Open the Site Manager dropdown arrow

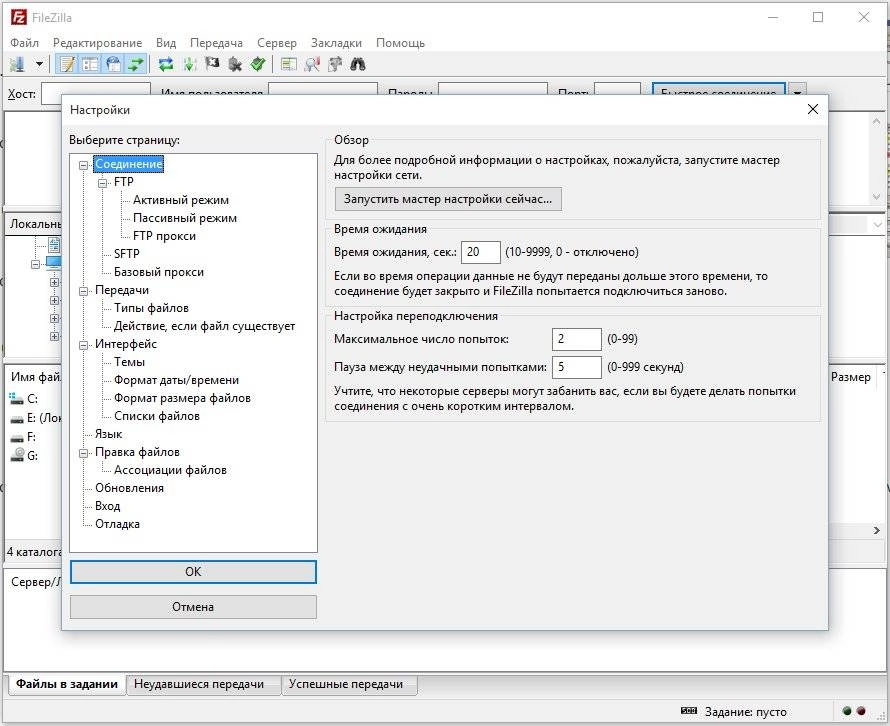[x=39, y=64]
